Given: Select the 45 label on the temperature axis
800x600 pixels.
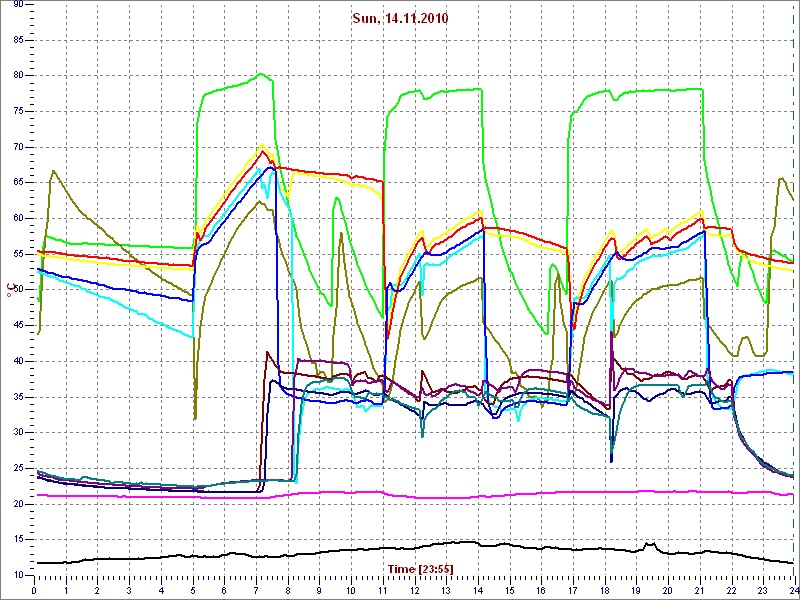Looking at the screenshot, I should point(17,326).
